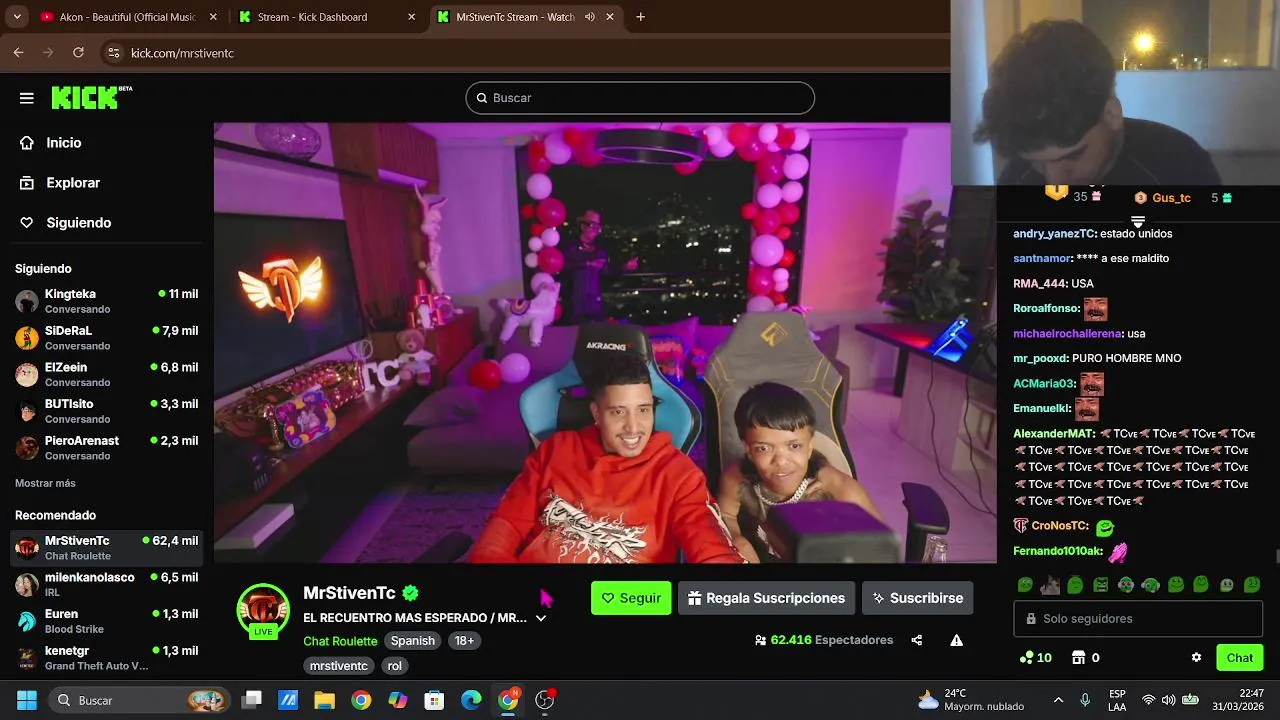Viewport: 1280px width, 720px height.
Task: Open recommended channel kenetgr
Action: click(106, 658)
